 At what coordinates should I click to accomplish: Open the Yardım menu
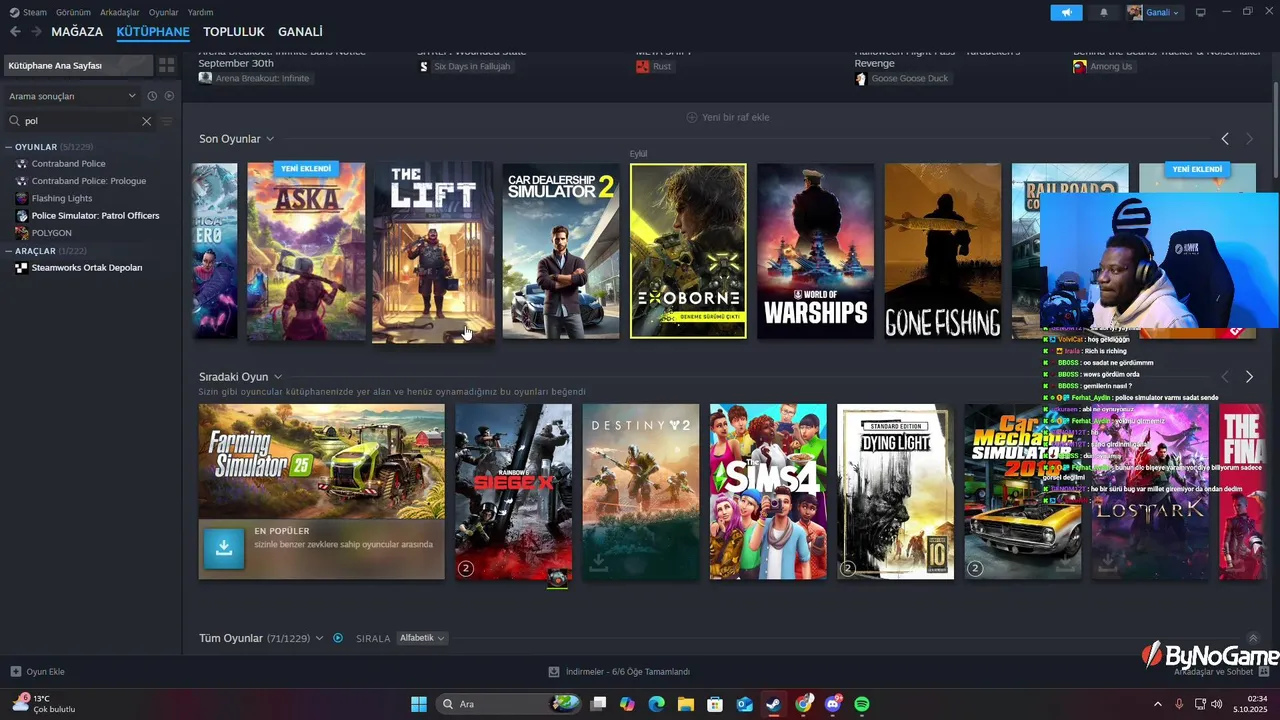(201, 12)
